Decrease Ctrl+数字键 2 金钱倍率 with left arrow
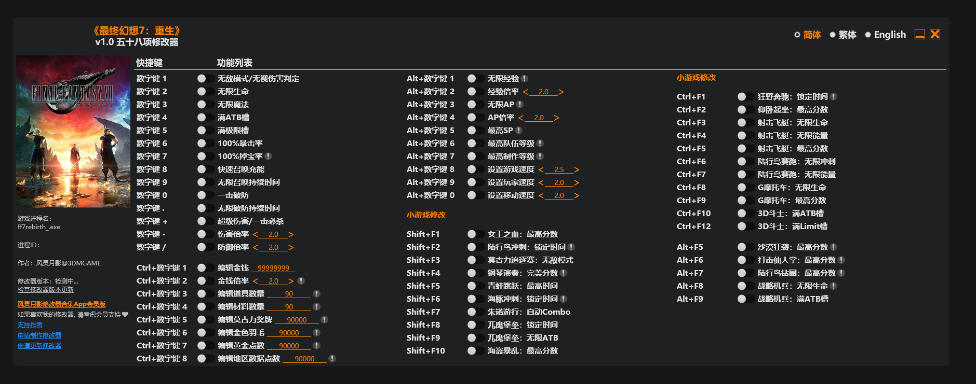This screenshot has width=976, height=384. 255,281
